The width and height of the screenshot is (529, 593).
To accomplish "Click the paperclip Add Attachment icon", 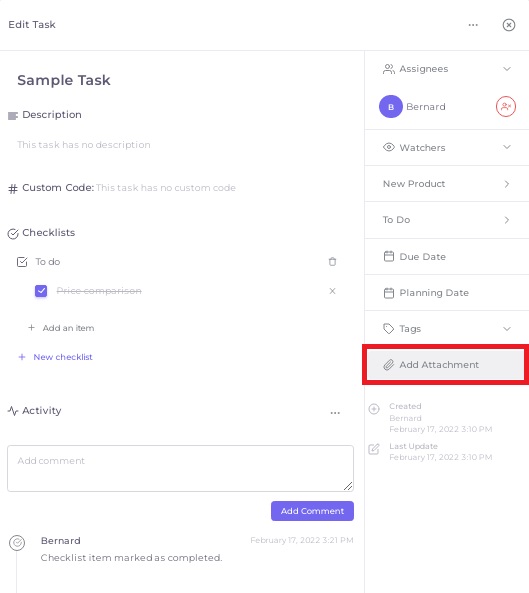I will click(x=388, y=365).
